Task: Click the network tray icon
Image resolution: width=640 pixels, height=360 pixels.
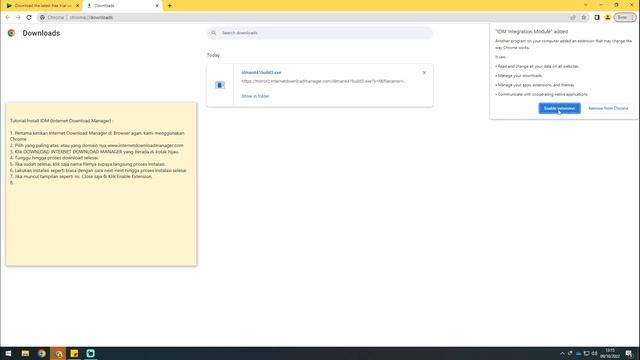Action: pos(587,353)
